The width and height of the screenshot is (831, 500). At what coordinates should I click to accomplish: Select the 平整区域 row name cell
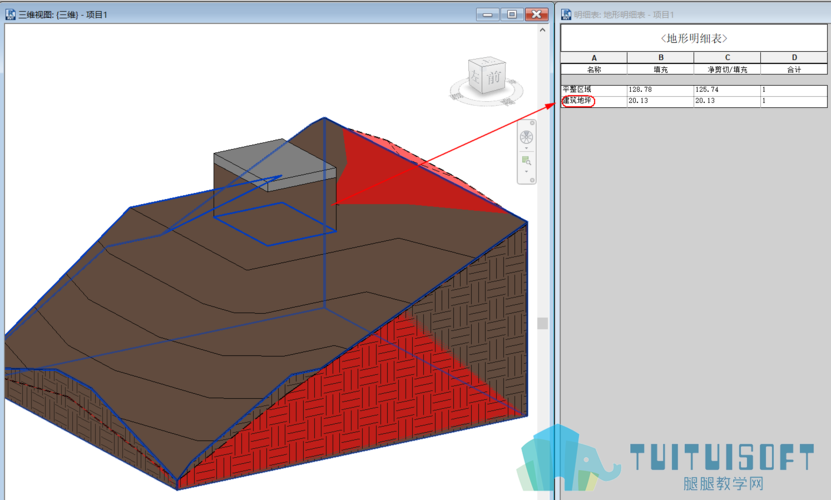point(579,90)
